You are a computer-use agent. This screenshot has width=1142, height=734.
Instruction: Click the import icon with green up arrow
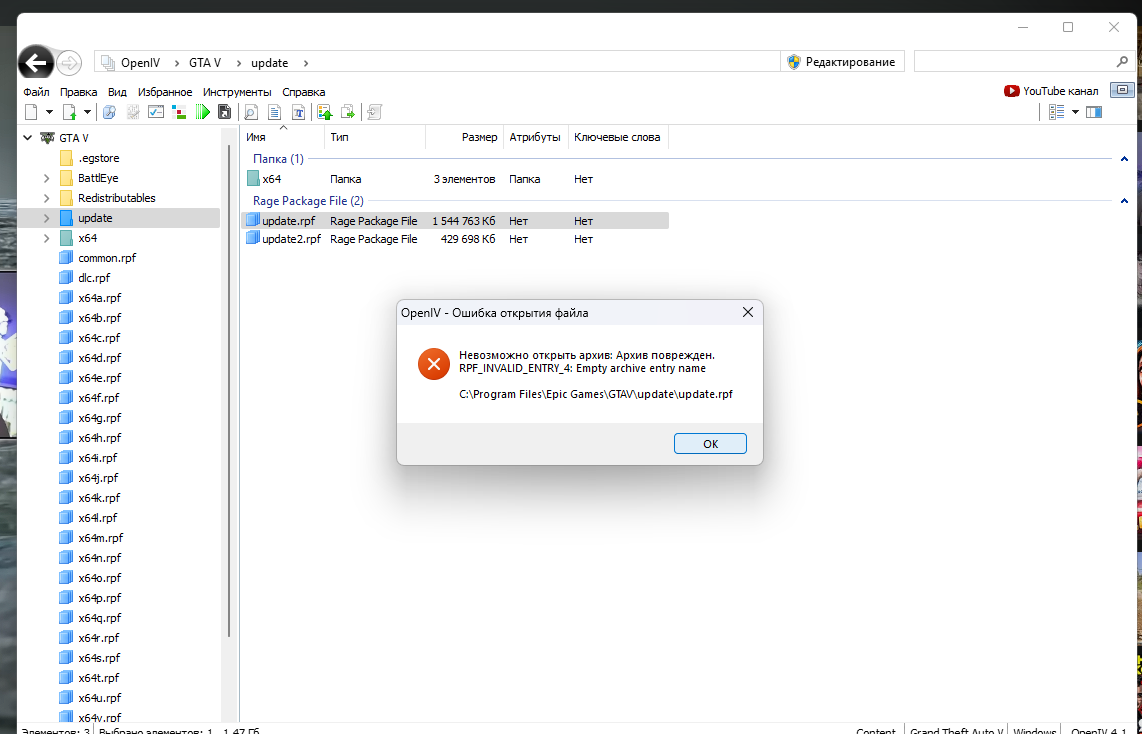point(325,112)
